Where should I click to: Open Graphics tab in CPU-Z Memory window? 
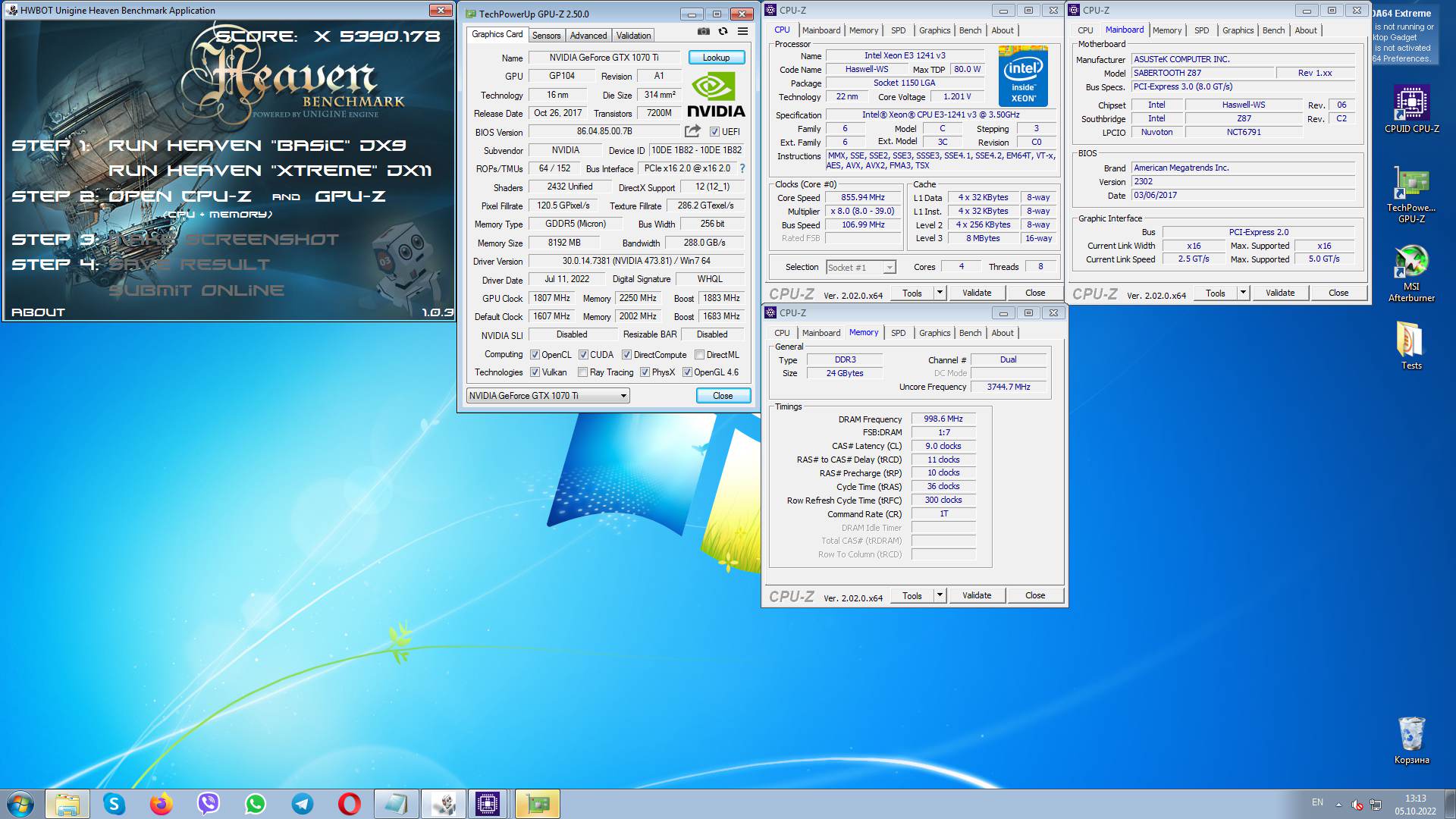coord(934,333)
